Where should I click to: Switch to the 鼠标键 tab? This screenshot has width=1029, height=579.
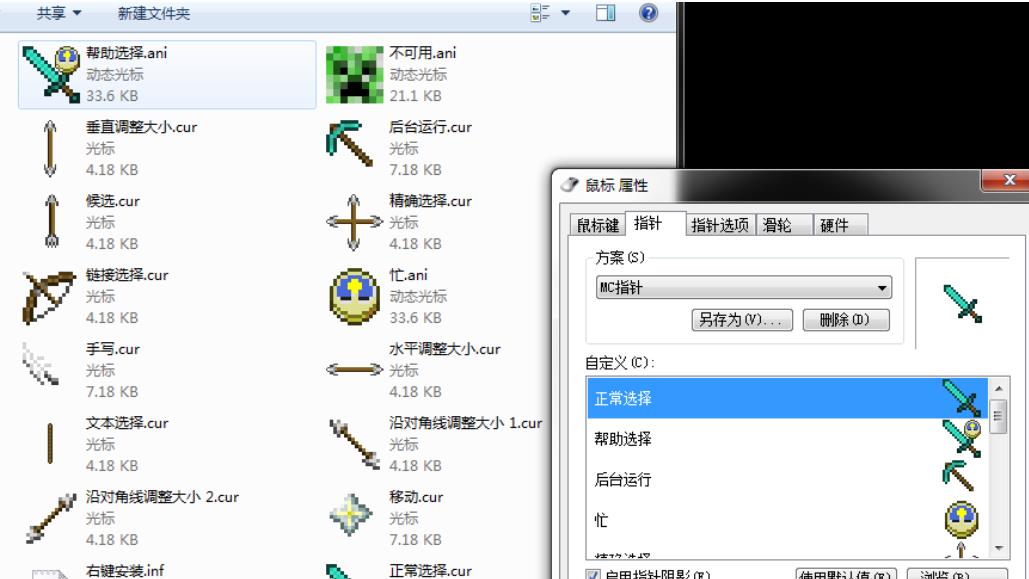[597, 225]
